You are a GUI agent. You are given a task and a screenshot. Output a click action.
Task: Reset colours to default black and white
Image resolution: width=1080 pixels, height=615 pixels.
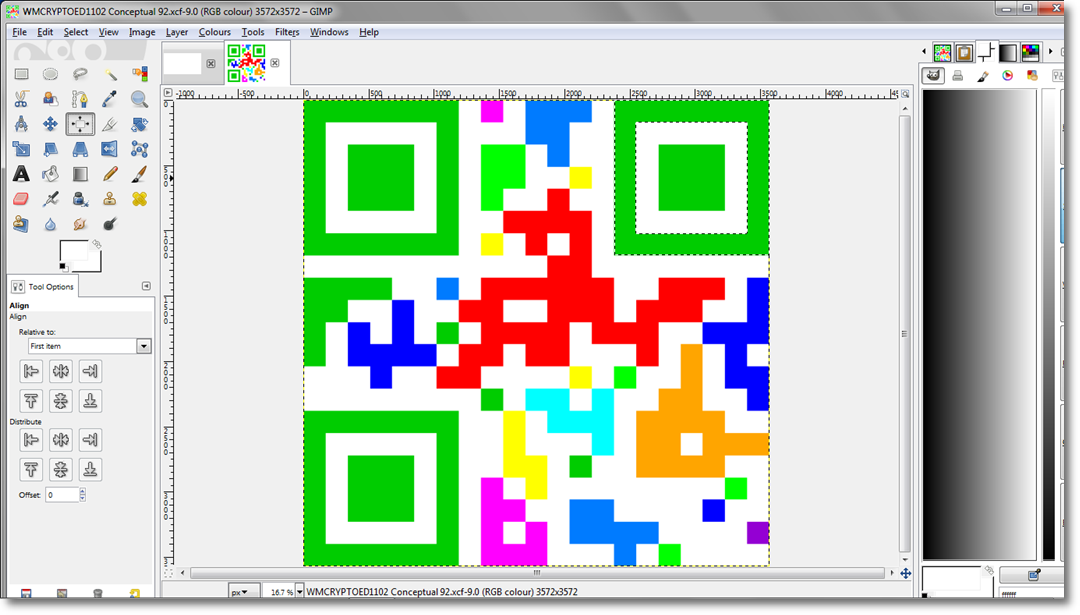(x=63, y=267)
